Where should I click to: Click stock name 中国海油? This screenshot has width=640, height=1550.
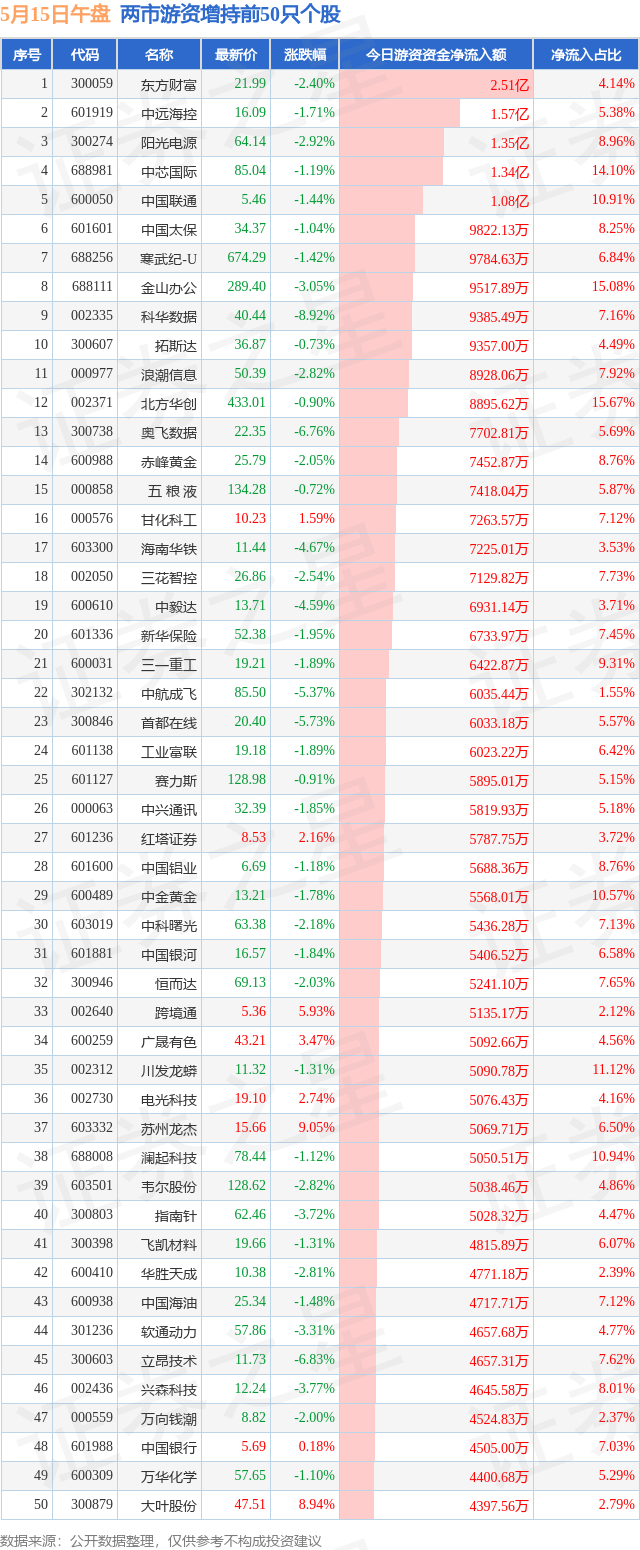pyautogui.click(x=169, y=1303)
